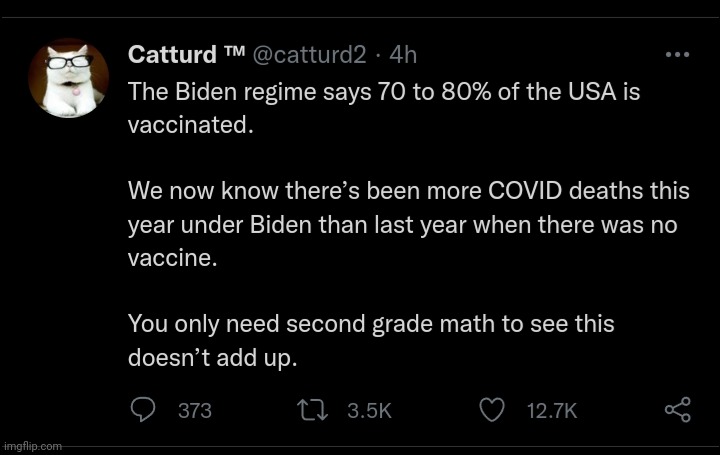
Task: View the 12.7K likes count
Action: (x=552, y=411)
